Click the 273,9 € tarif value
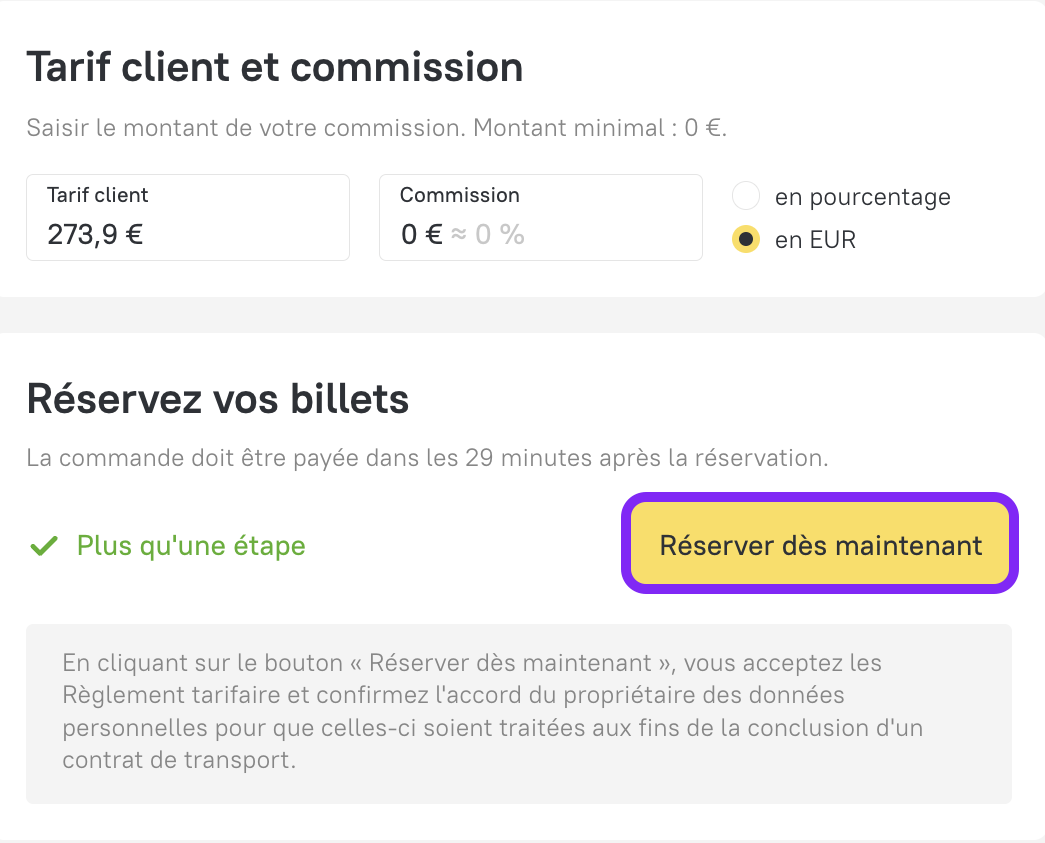The image size is (1045, 843). click(x=95, y=234)
